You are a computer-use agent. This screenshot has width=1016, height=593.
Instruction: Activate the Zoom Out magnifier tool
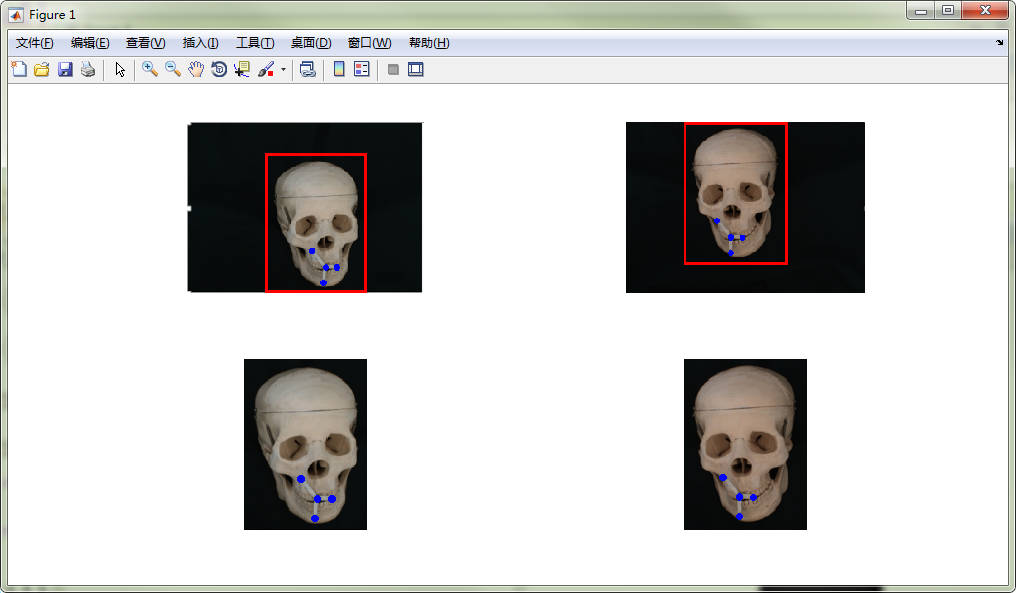click(172, 69)
